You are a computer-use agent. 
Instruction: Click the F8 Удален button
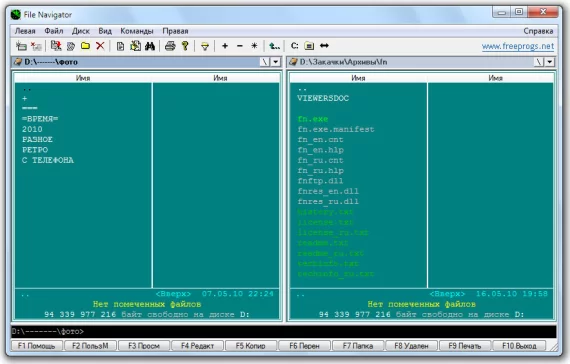click(x=412, y=346)
